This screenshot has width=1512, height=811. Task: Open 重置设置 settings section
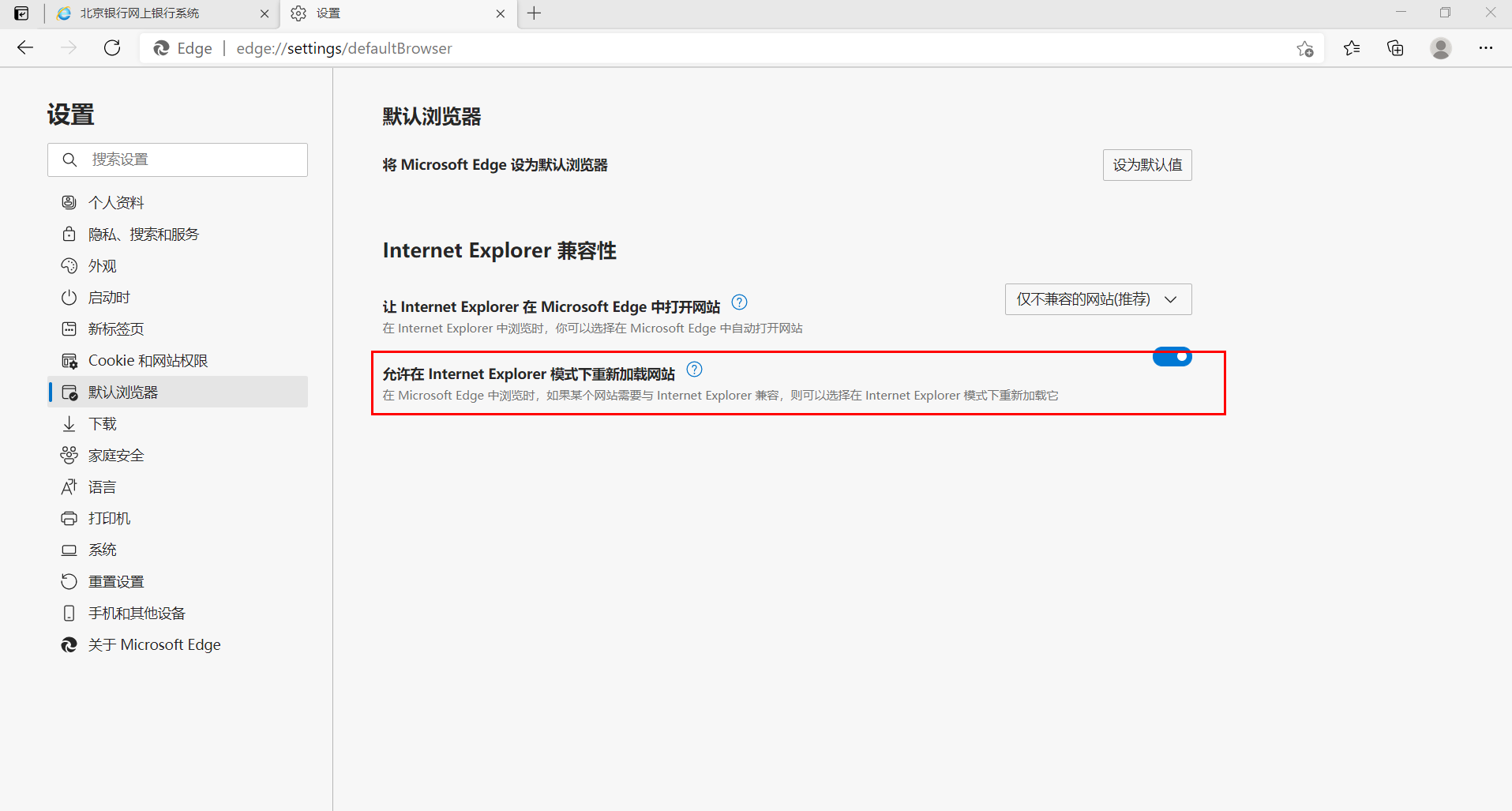[x=178, y=582]
